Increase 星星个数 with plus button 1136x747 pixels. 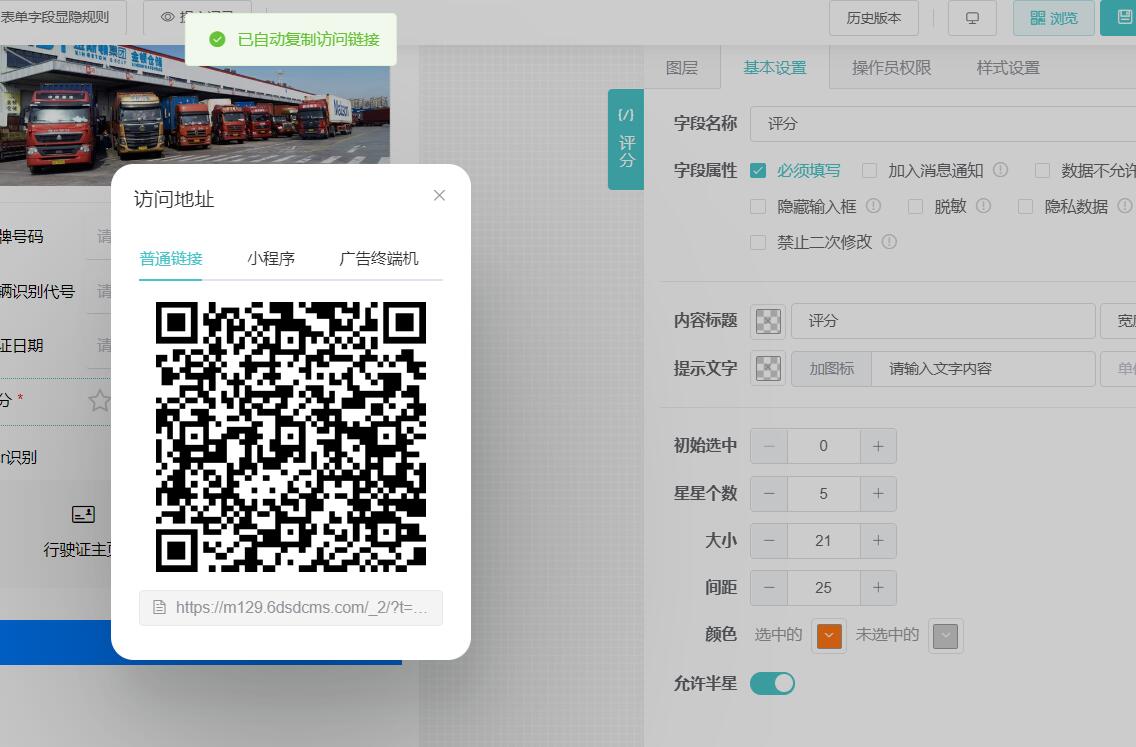(x=878, y=493)
